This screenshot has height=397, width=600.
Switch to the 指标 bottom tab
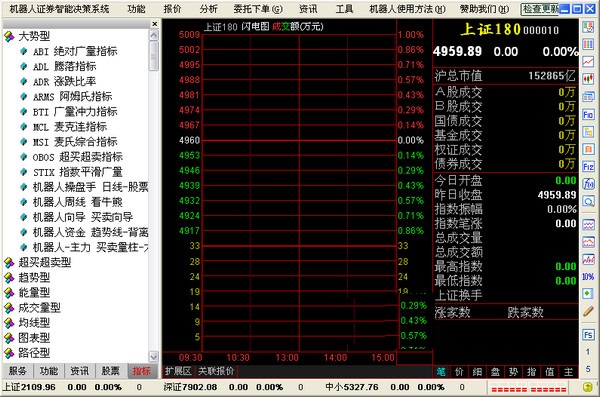(142, 371)
